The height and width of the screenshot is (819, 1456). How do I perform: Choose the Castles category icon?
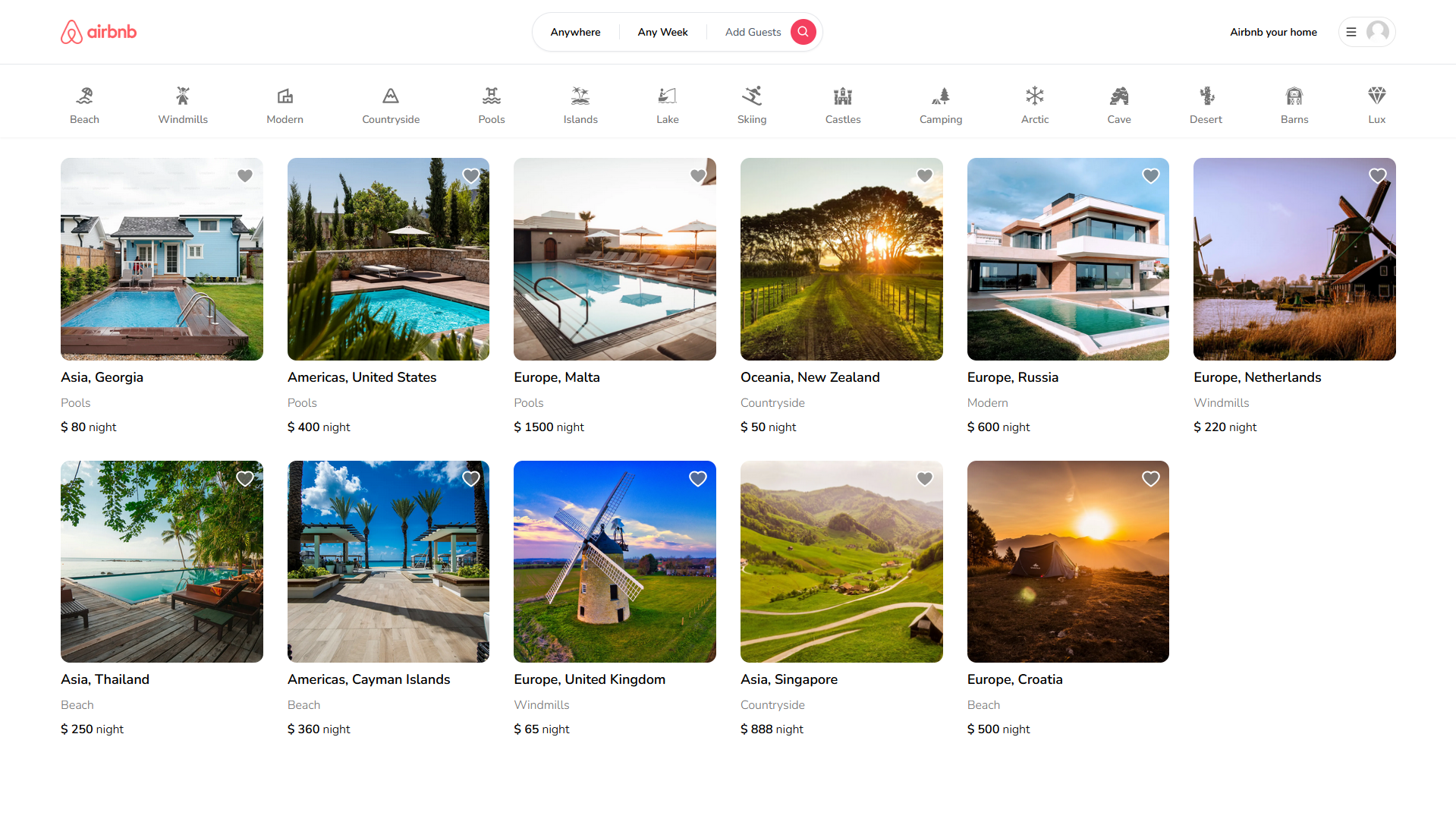842,96
